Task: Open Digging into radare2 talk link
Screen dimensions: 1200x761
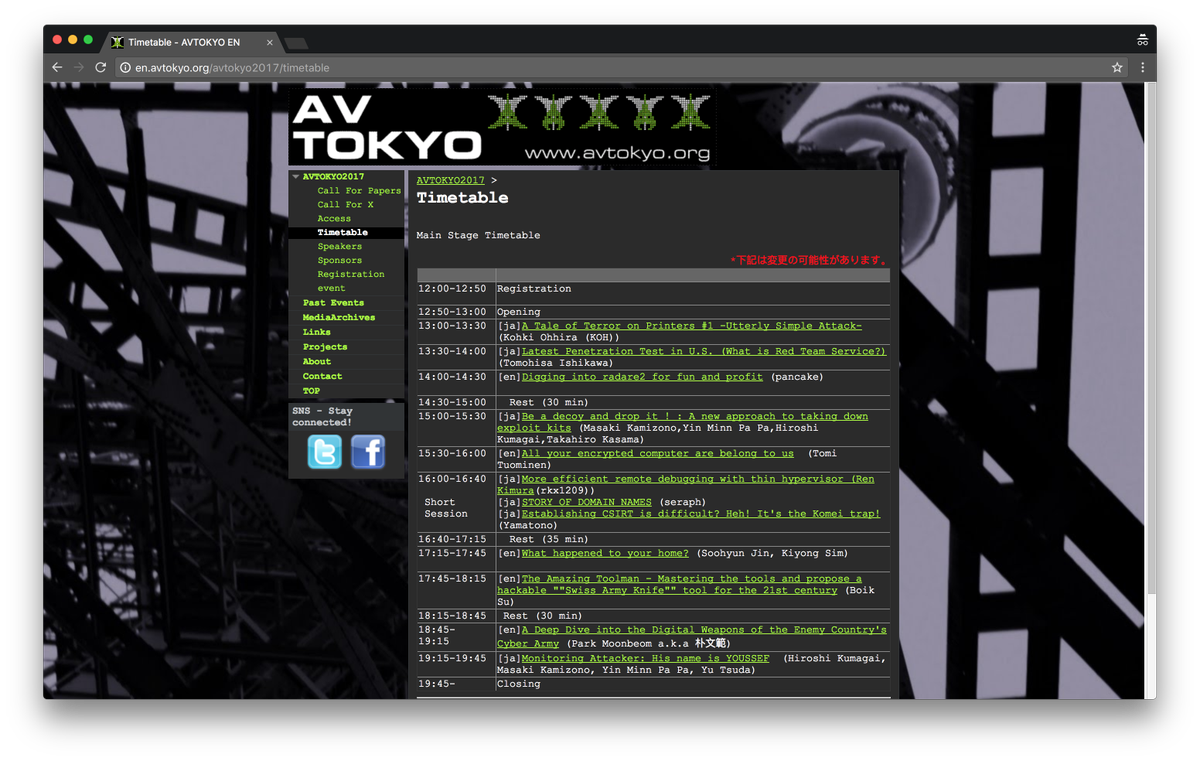Action: (x=642, y=377)
